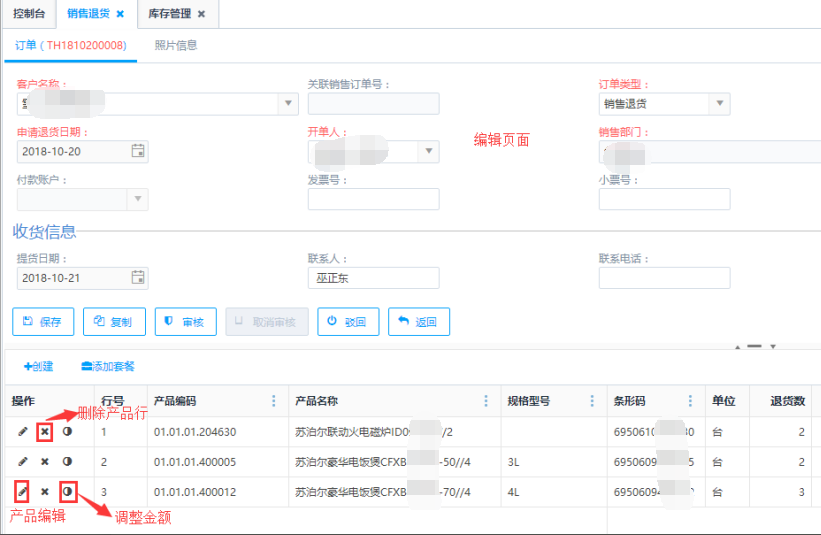The image size is (821, 535).
Task: Click the pencil edit icon in row 3
Action: [x=22, y=492]
